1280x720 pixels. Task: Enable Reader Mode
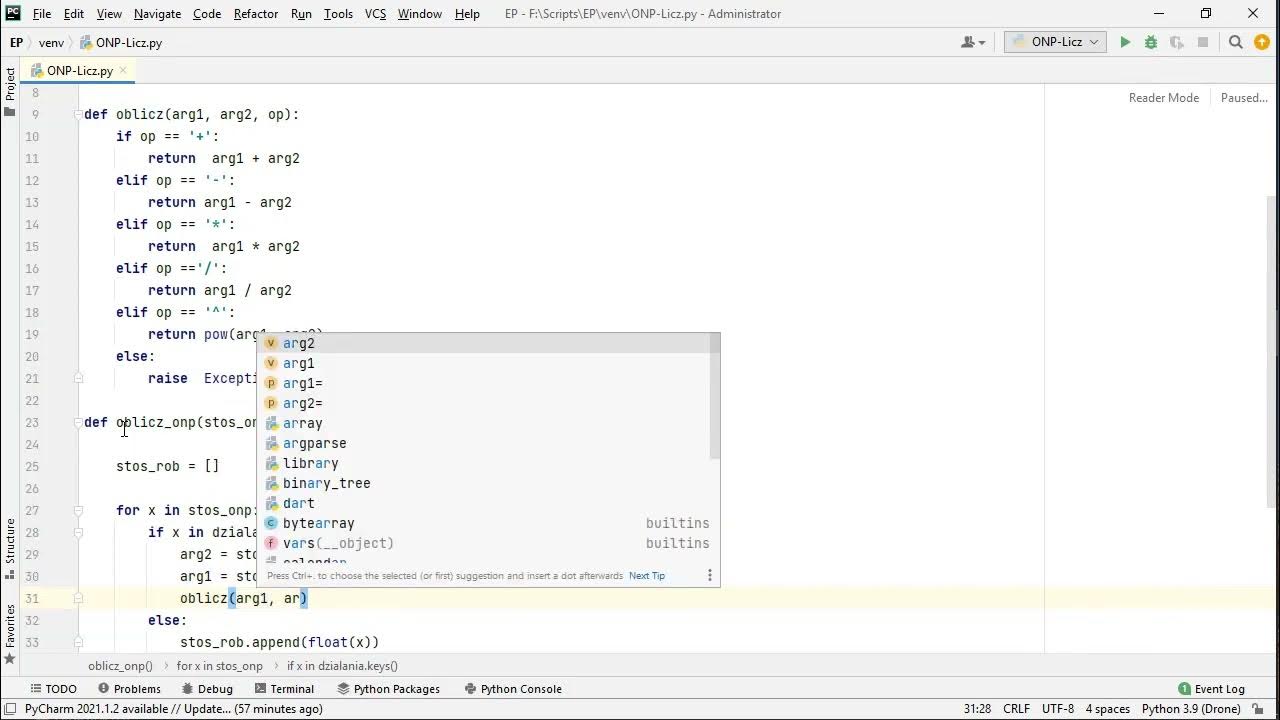[x=1163, y=98]
